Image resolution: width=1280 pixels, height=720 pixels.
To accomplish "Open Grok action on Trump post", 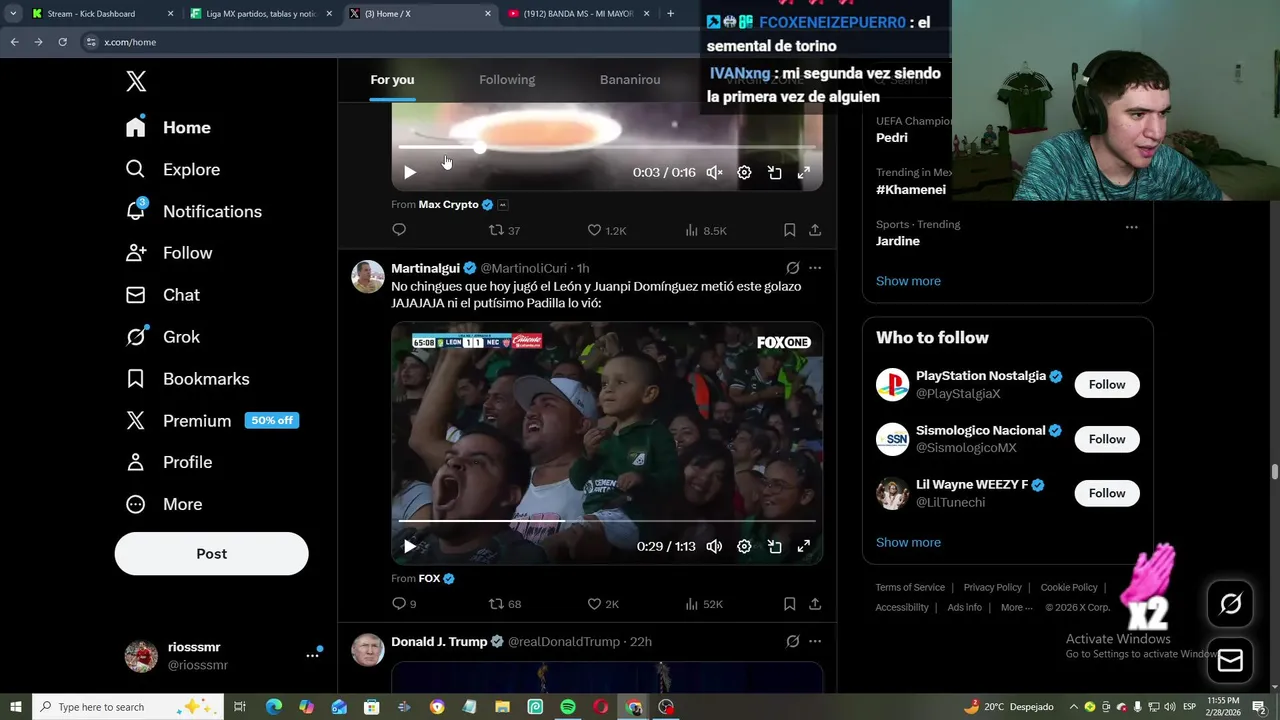I will coord(792,641).
